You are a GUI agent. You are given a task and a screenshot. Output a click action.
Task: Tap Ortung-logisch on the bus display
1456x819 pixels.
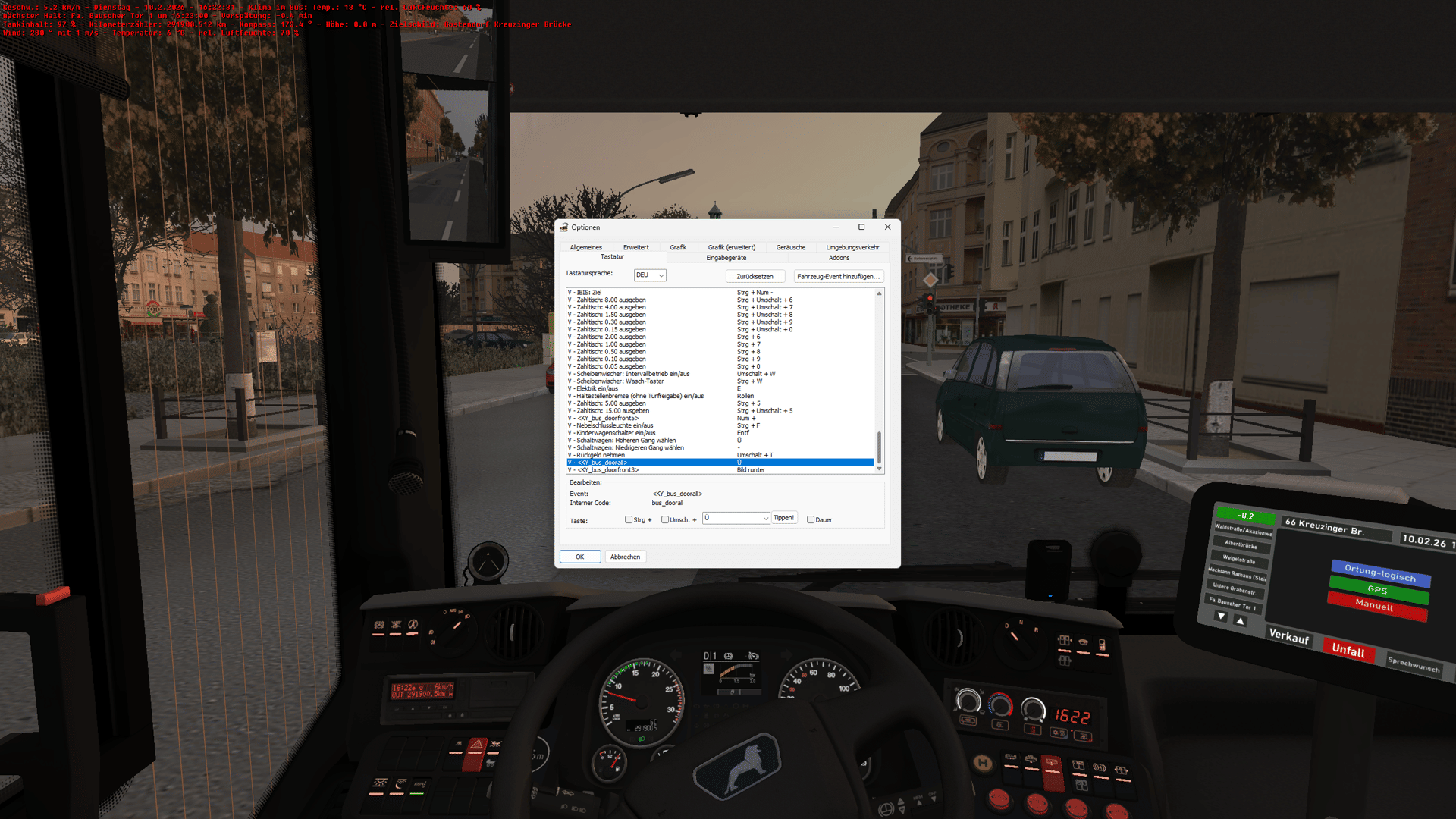1379,573
